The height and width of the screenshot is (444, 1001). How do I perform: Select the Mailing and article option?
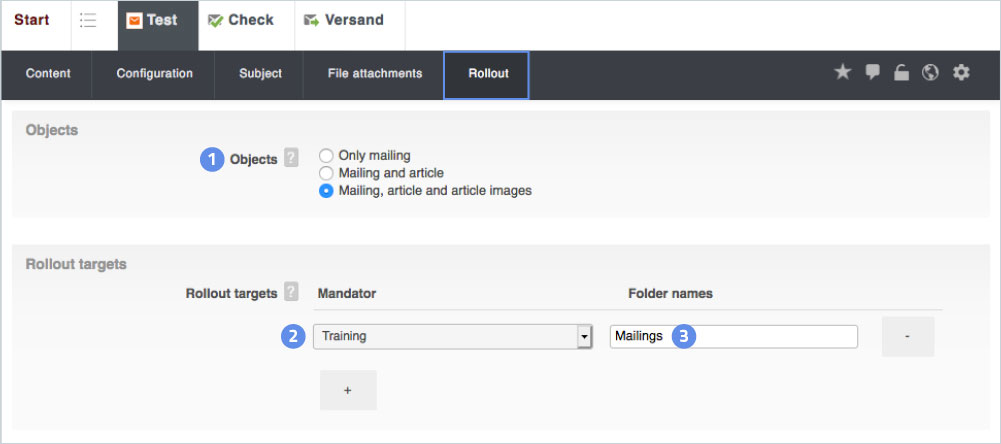tap(326, 173)
